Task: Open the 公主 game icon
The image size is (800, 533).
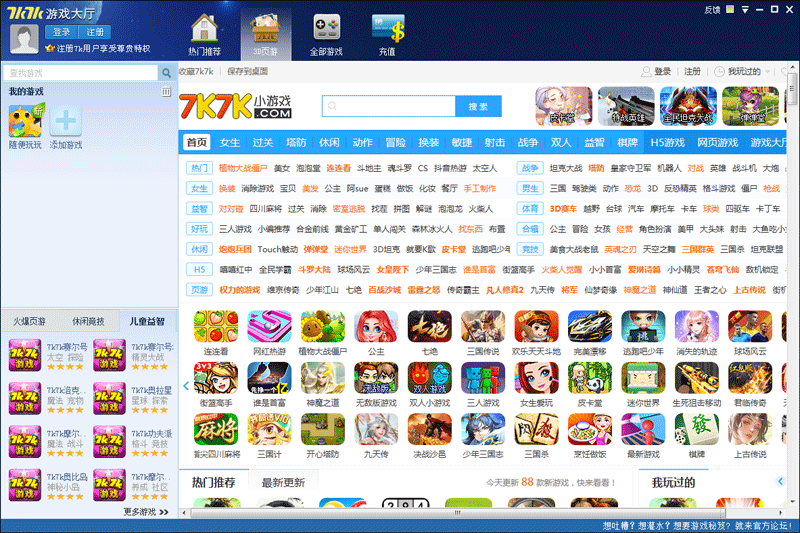Action: tap(376, 327)
